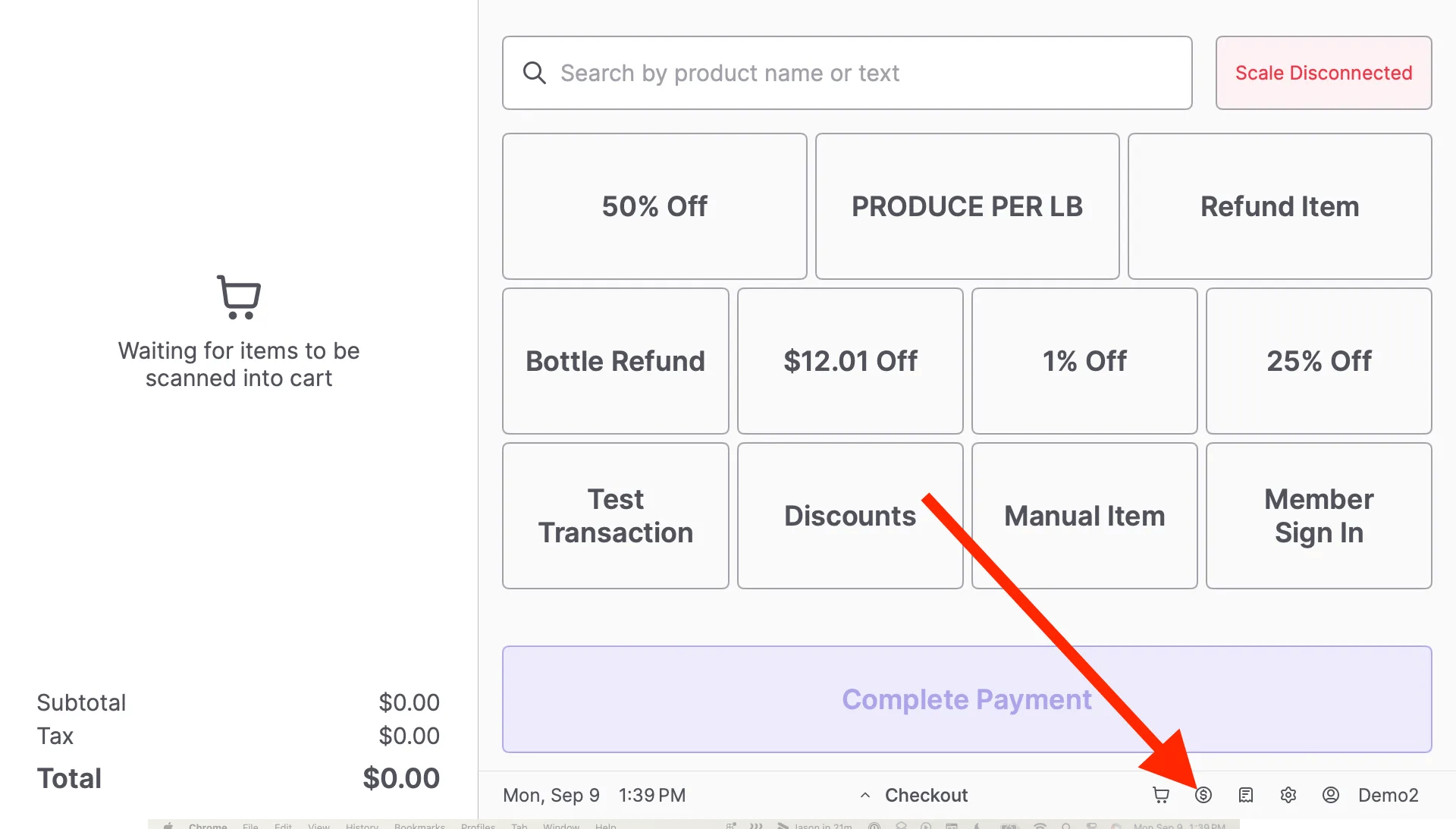Click the dollar sign cash icon
The height and width of the screenshot is (829, 1456).
click(x=1203, y=795)
